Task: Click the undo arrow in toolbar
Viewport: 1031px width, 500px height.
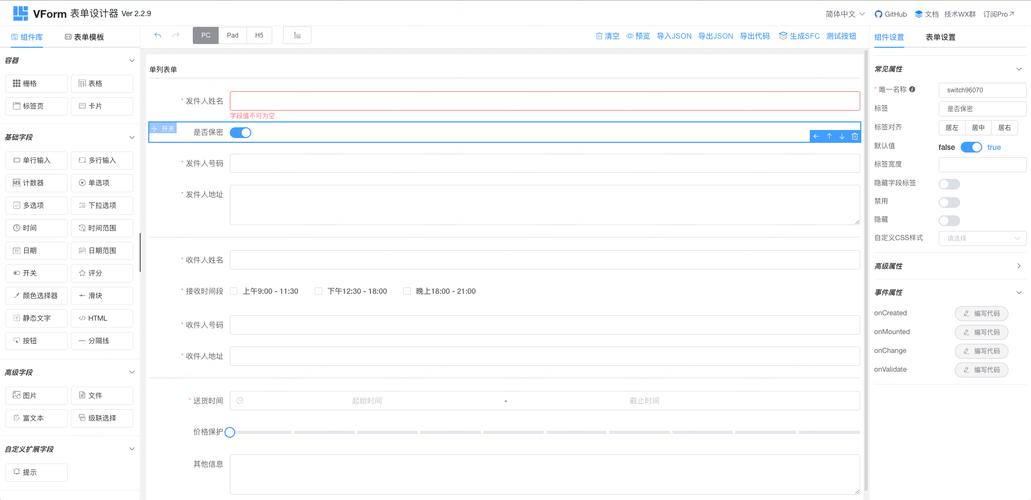Action: pyautogui.click(x=157, y=36)
